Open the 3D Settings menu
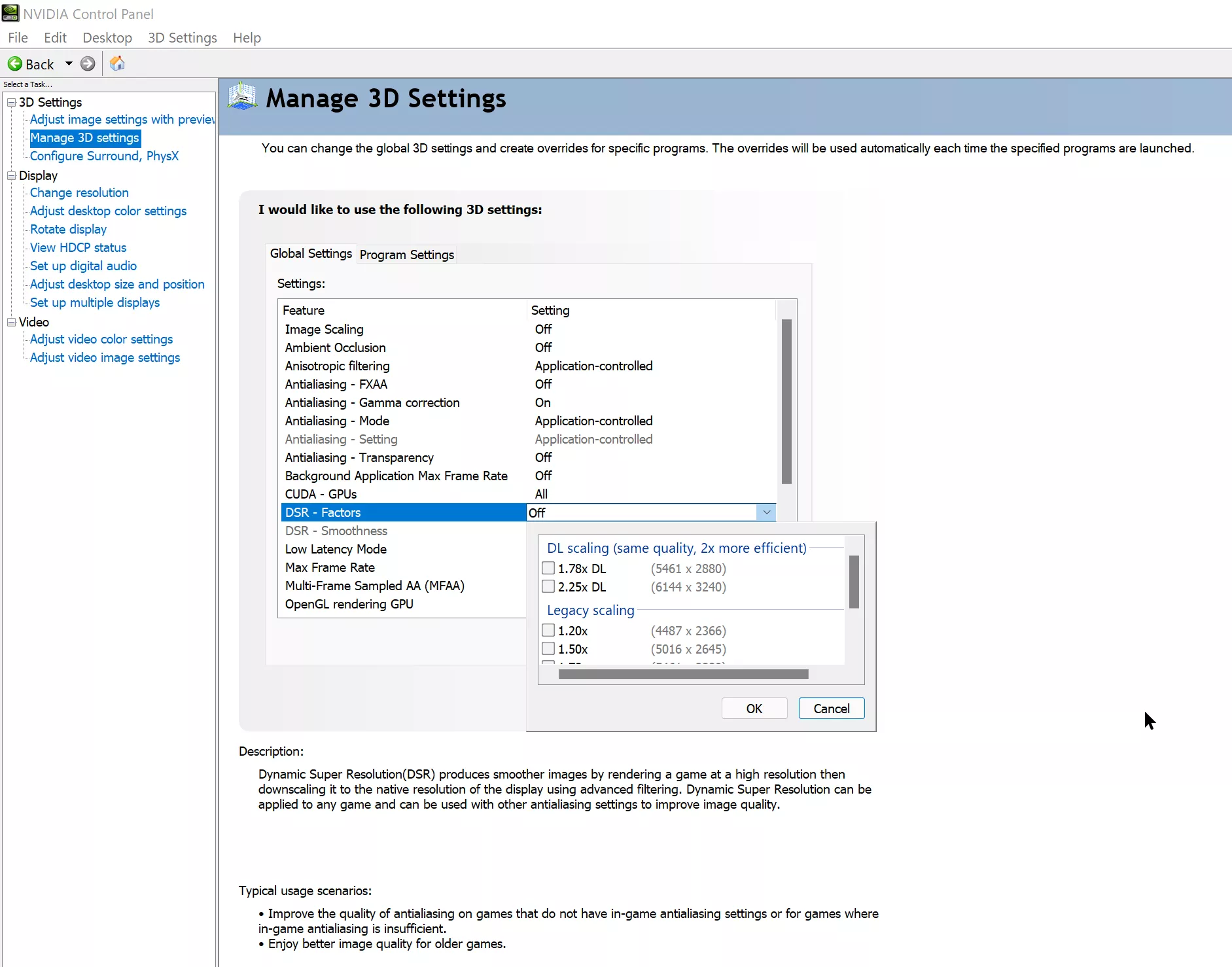 coord(182,38)
